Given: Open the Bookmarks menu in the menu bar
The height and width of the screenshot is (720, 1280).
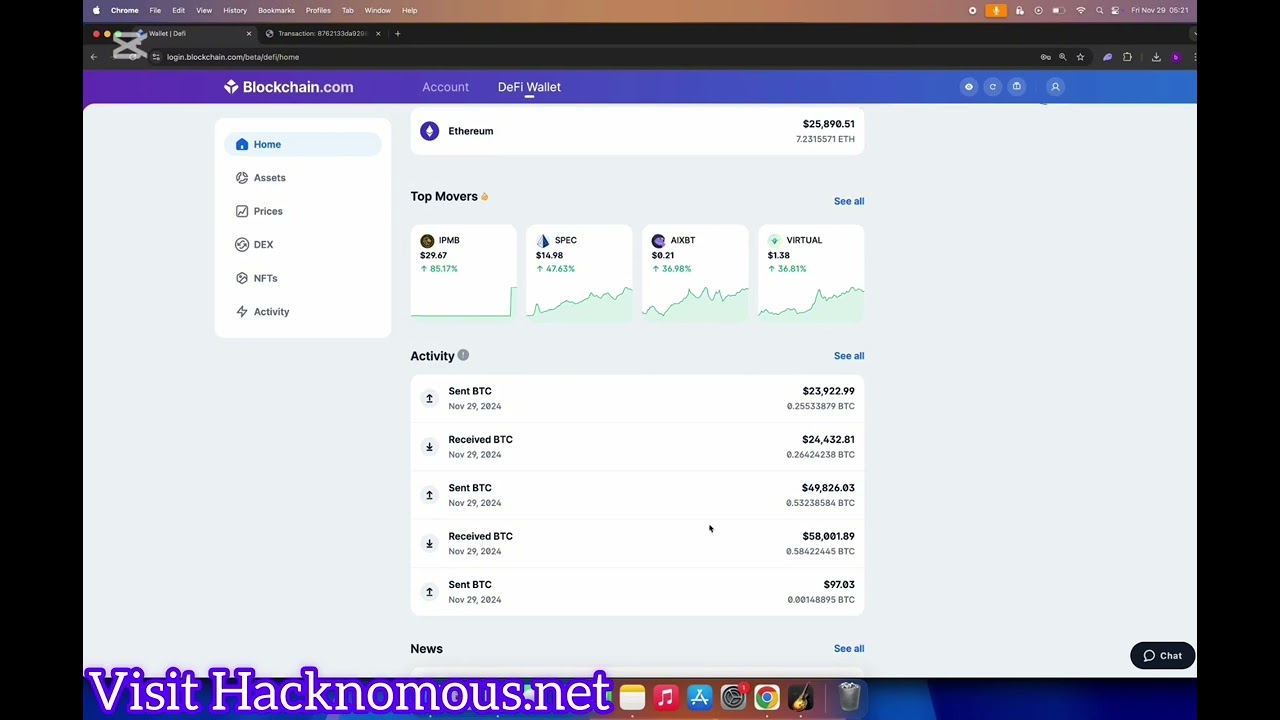Looking at the screenshot, I should (x=276, y=10).
